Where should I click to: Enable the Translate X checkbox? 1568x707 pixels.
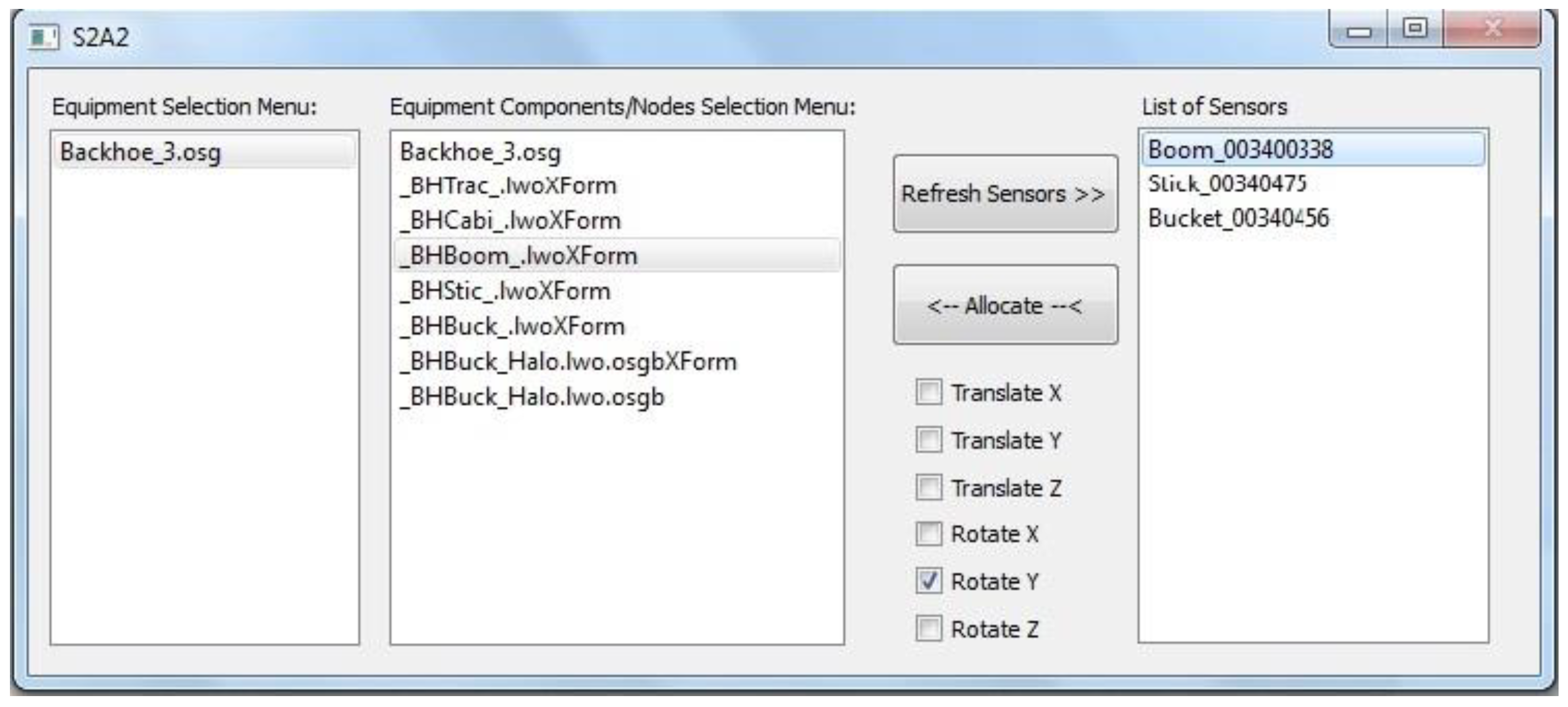pos(929,393)
